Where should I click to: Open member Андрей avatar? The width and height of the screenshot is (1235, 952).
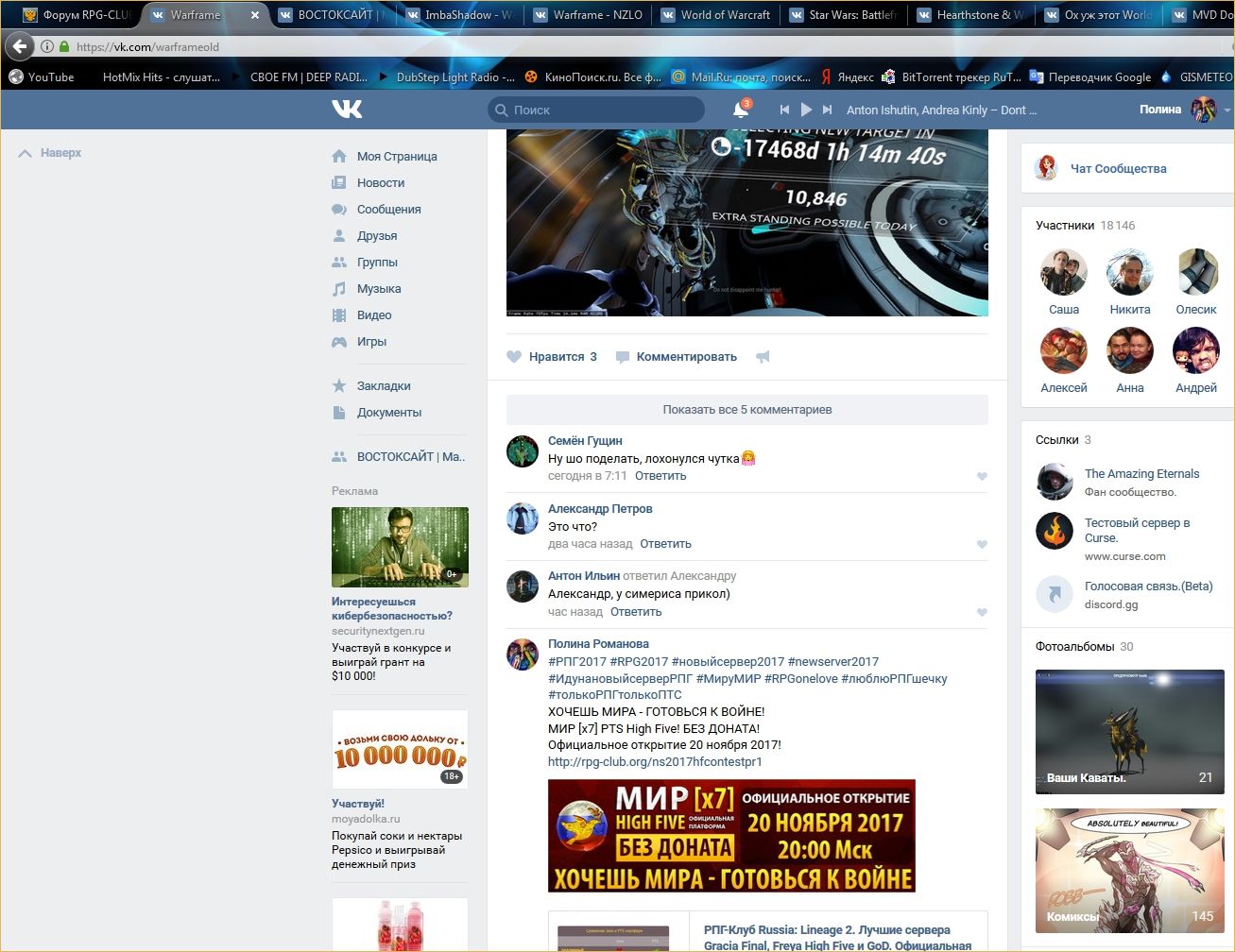point(1196,351)
